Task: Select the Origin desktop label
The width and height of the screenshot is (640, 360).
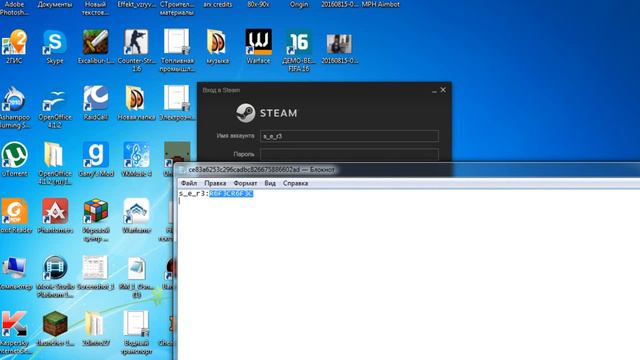Action: [x=299, y=4]
